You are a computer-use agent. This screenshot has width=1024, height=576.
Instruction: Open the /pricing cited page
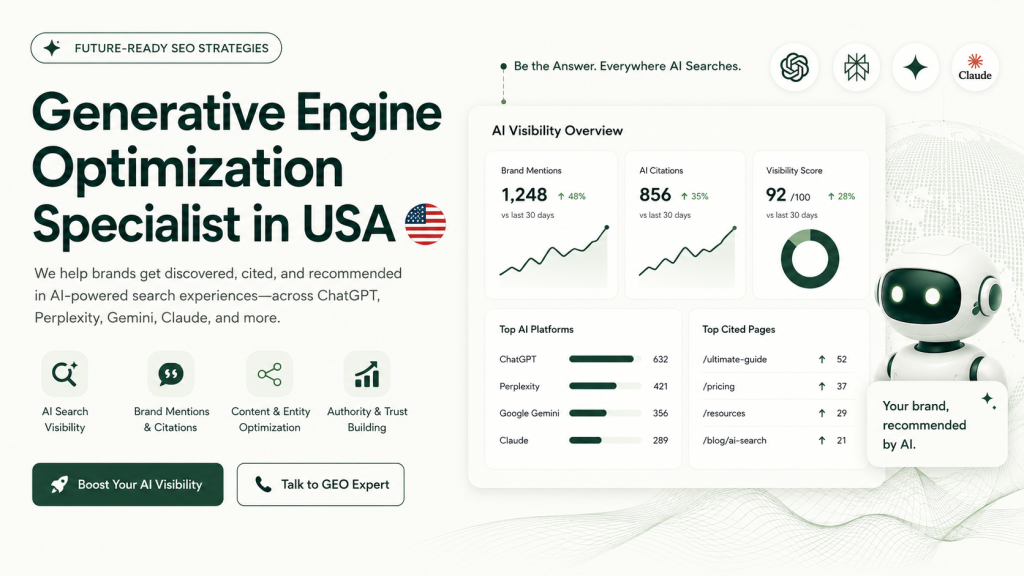coord(718,386)
